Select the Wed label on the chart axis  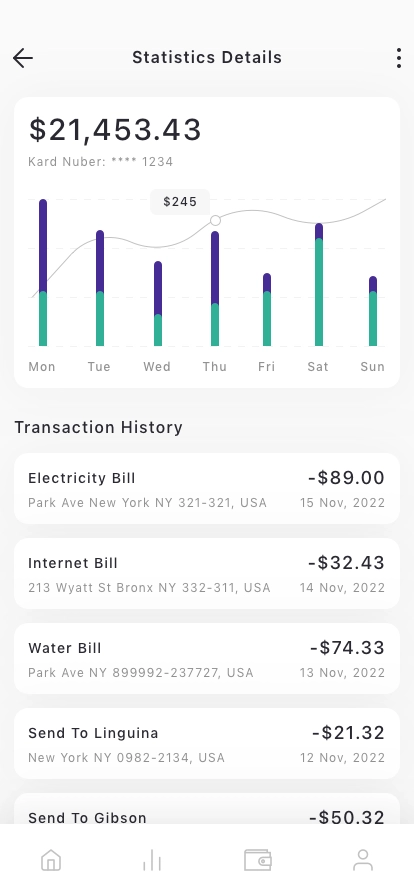coord(157,367)
